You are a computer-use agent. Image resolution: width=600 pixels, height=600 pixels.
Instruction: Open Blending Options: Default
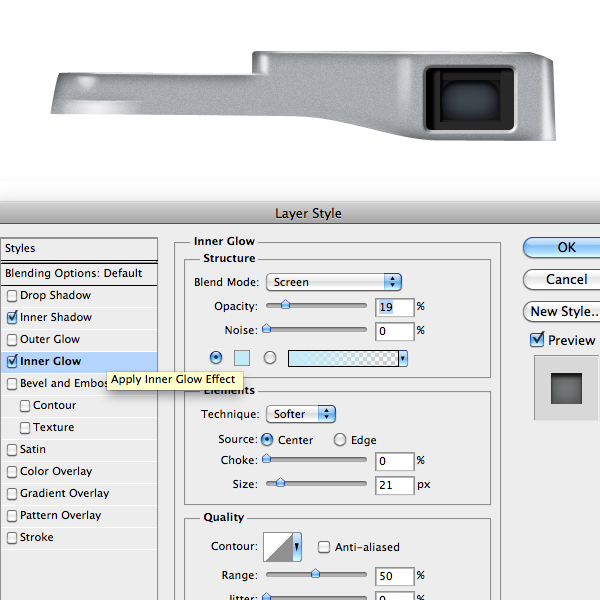[x=79, y=273]
